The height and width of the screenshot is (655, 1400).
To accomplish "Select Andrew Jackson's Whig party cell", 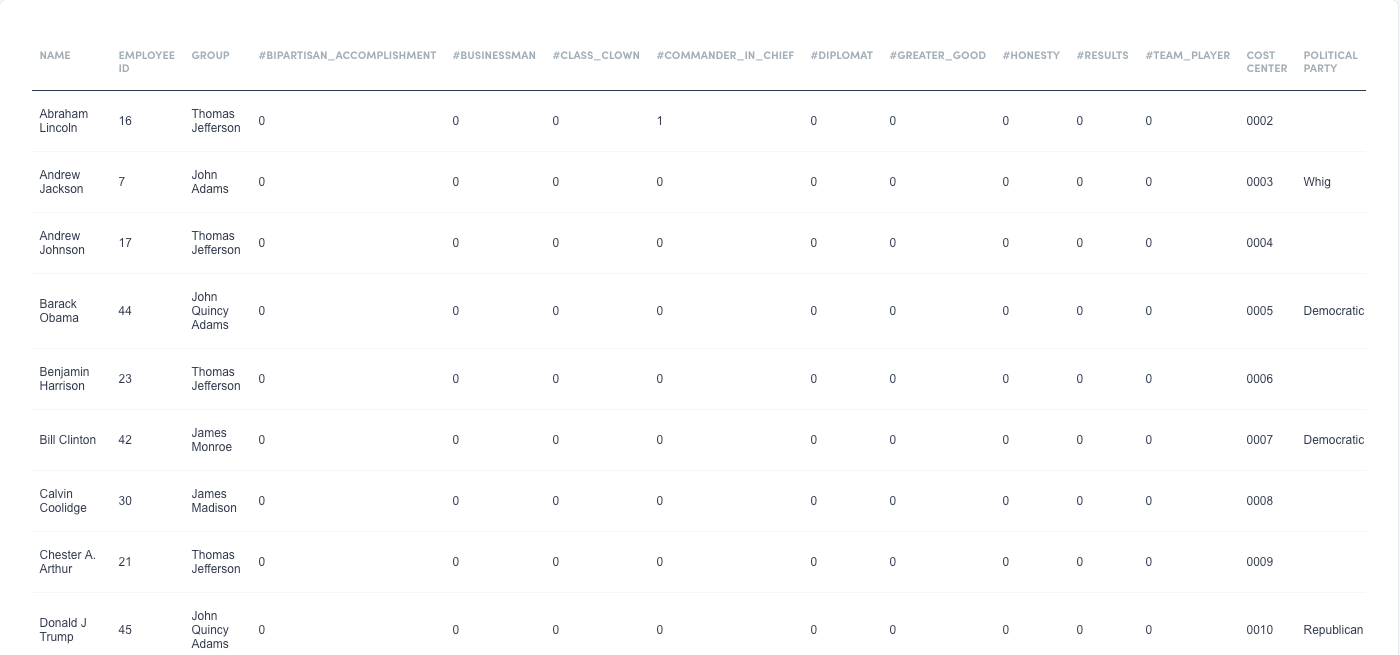I will click(1317, 182).
